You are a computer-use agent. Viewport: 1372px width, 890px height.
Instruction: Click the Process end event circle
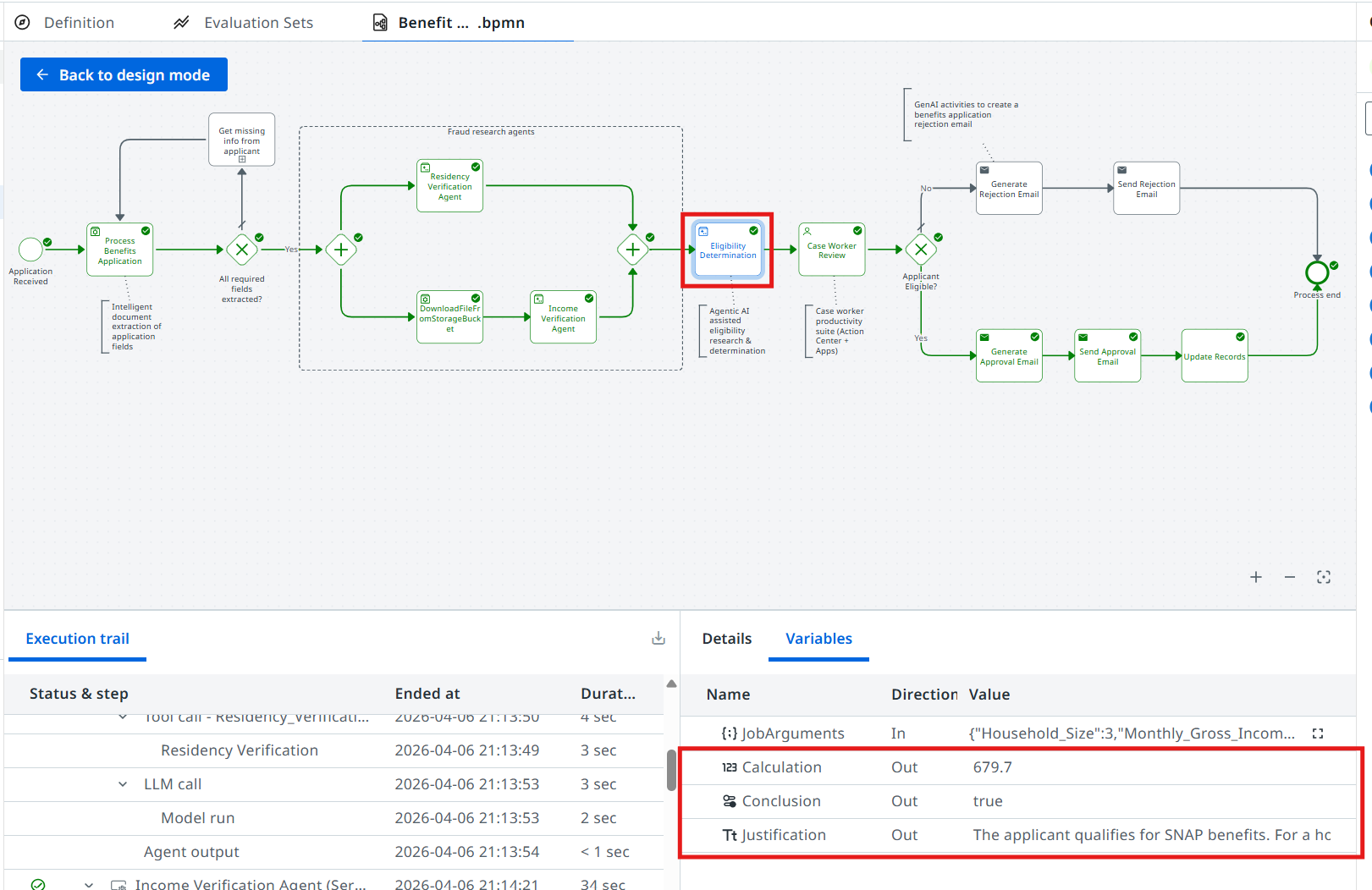pos(1317,273)
